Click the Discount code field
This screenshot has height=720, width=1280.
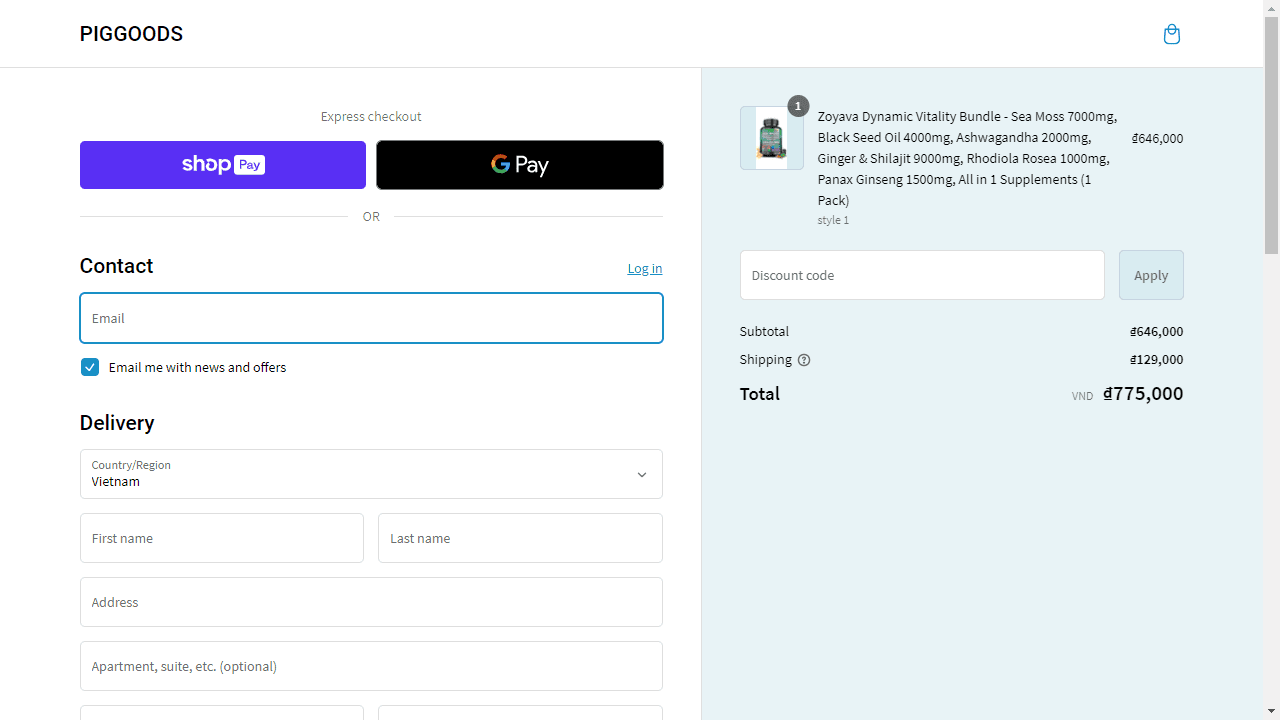922,275
